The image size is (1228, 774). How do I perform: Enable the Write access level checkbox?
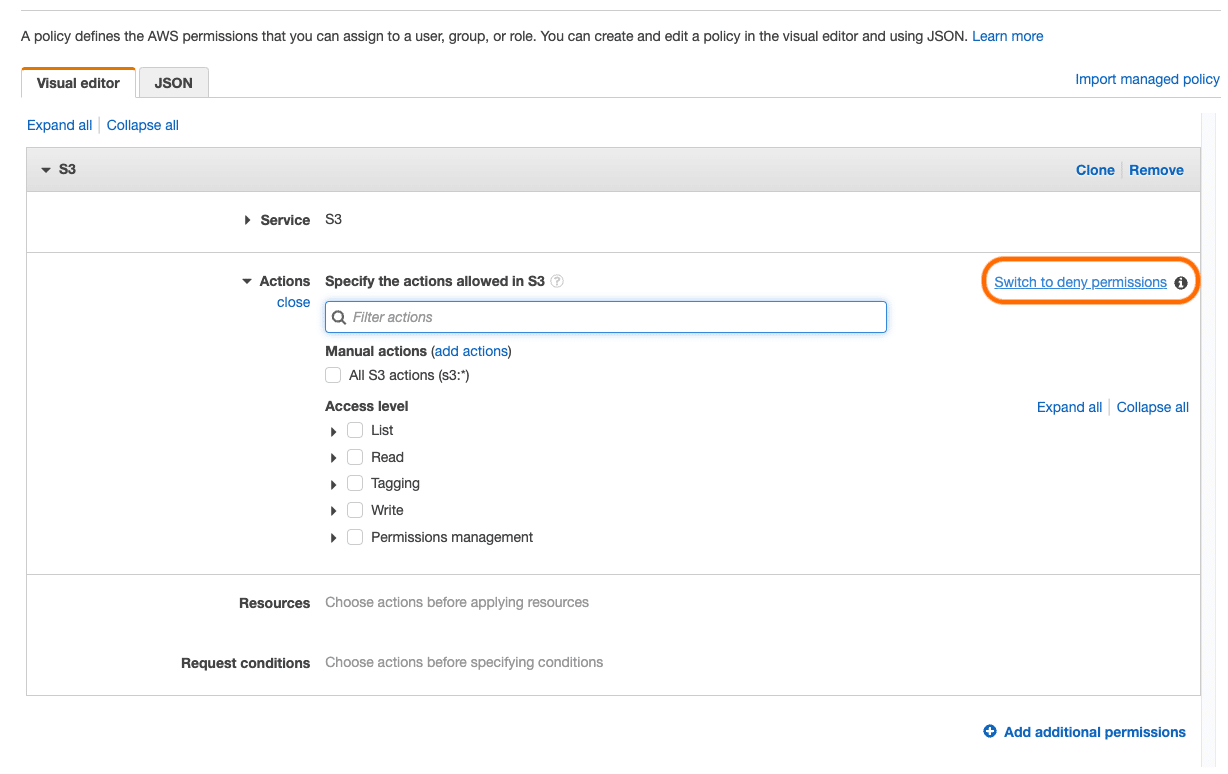355,510
